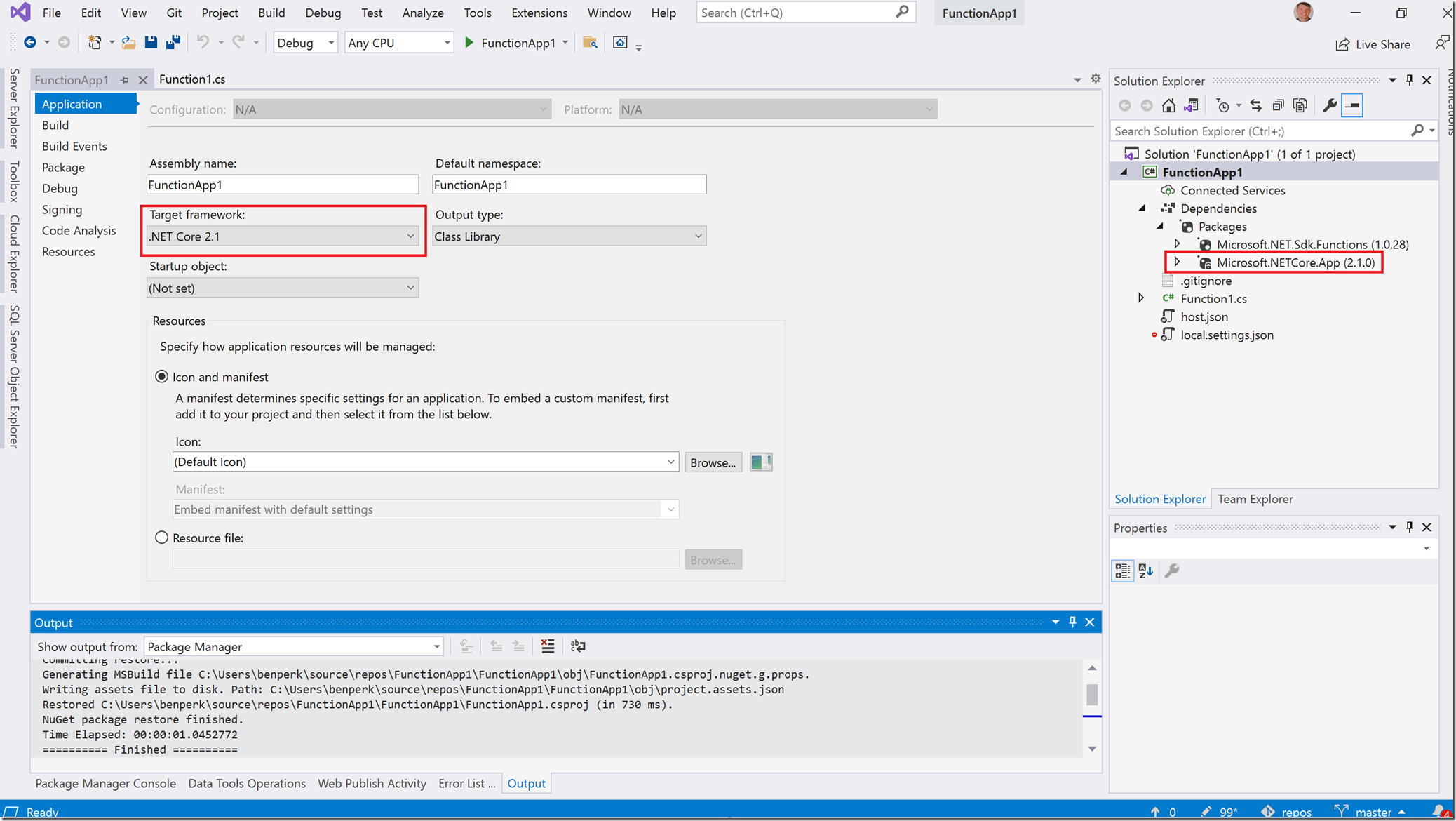Open the document window settings gear

point(1096,79)
